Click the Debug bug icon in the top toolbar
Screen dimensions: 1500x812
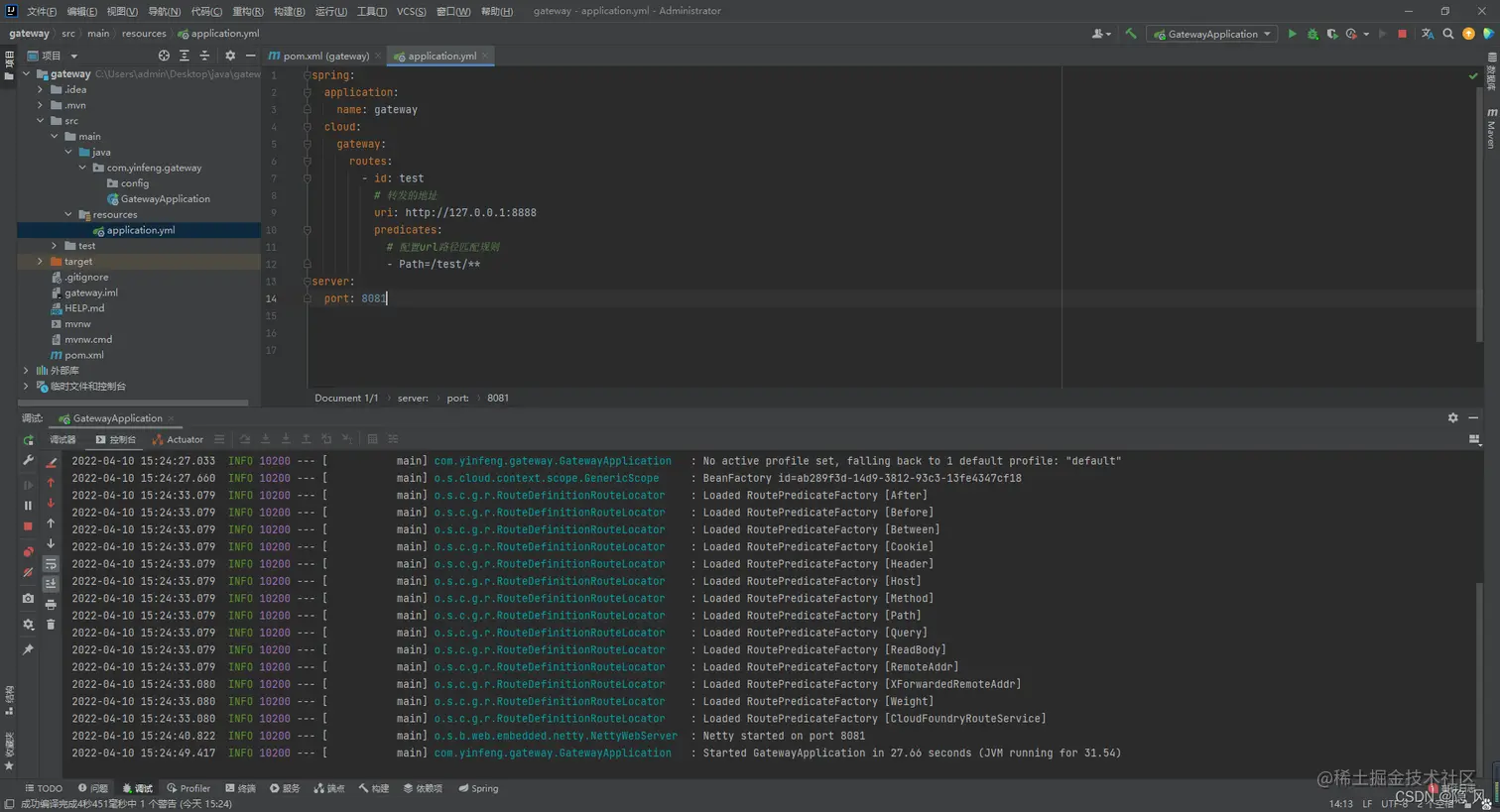1312,34
